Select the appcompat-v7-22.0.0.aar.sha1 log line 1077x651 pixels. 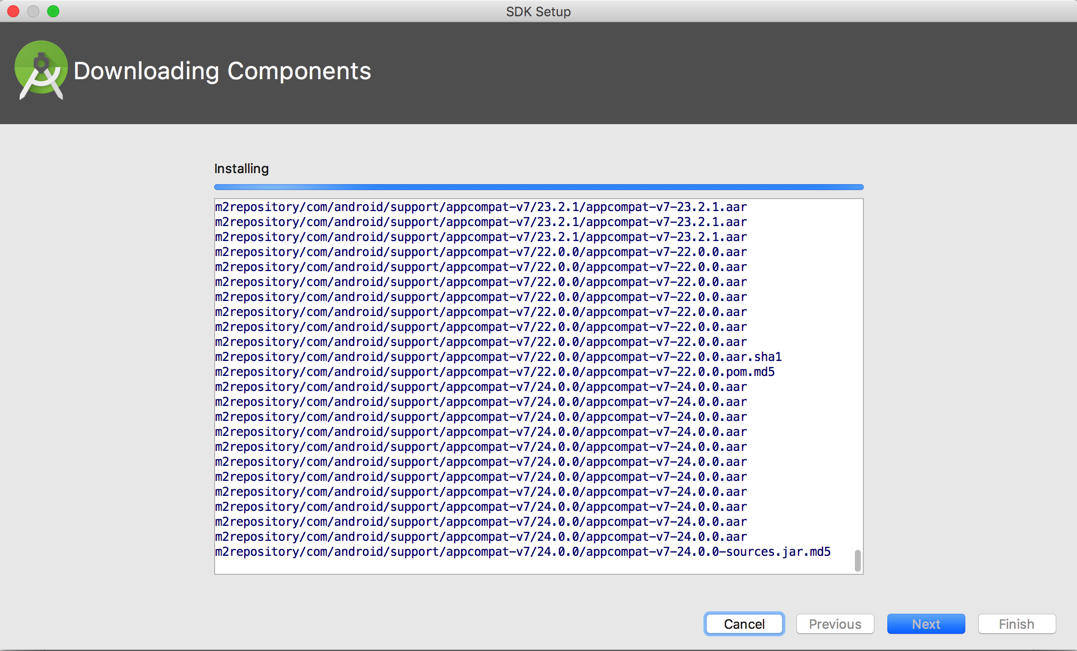[498, 357]
